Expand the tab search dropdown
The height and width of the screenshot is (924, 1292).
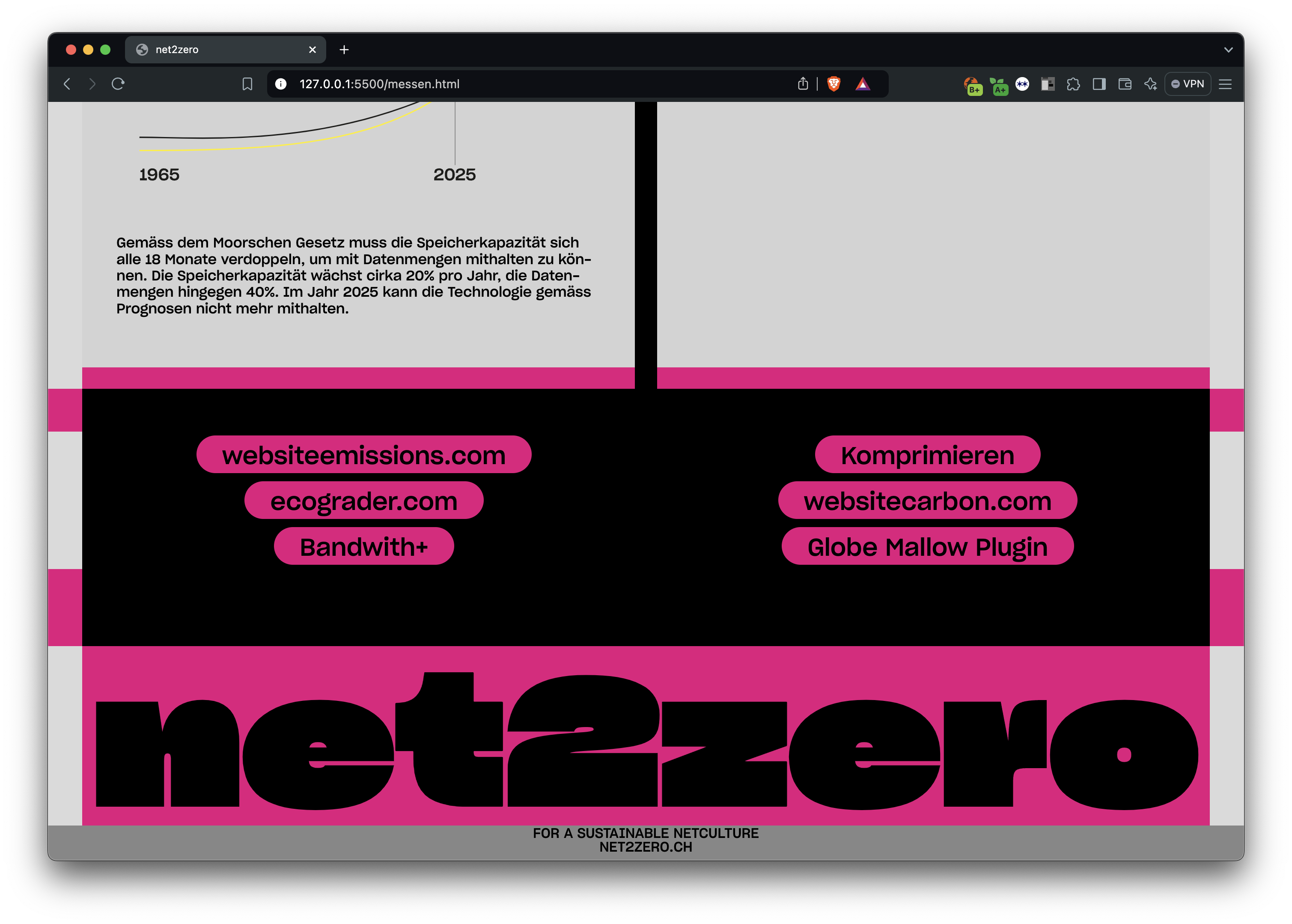[1228, 50]
